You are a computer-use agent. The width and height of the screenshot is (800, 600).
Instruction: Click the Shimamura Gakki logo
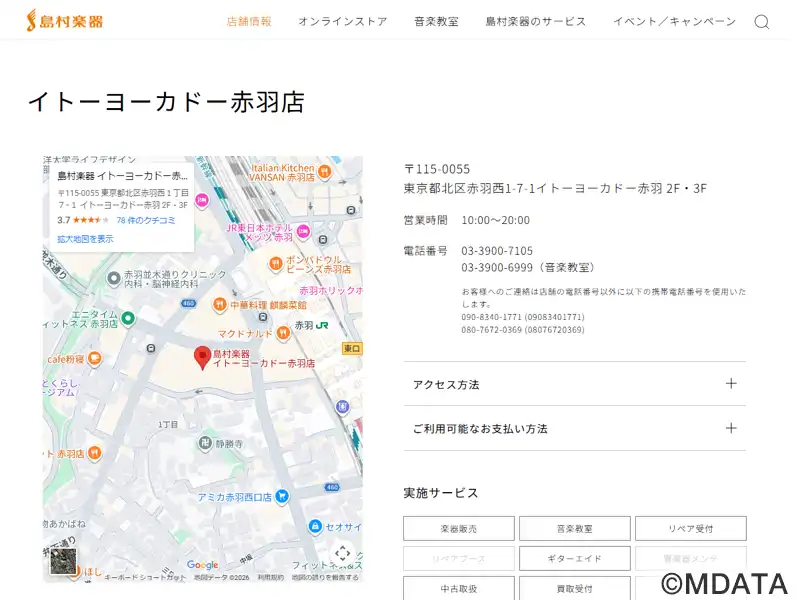pos(65,21)
